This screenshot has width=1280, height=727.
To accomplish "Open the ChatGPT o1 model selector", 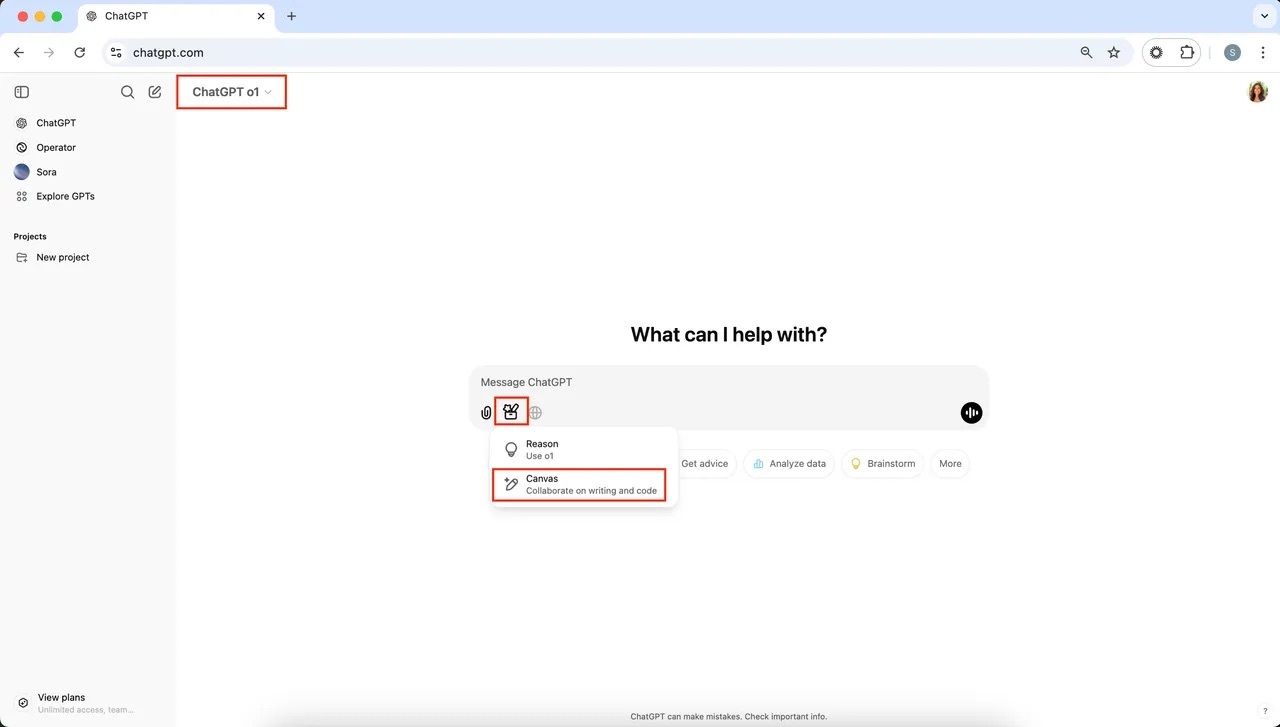I will [x=232, y=92].
